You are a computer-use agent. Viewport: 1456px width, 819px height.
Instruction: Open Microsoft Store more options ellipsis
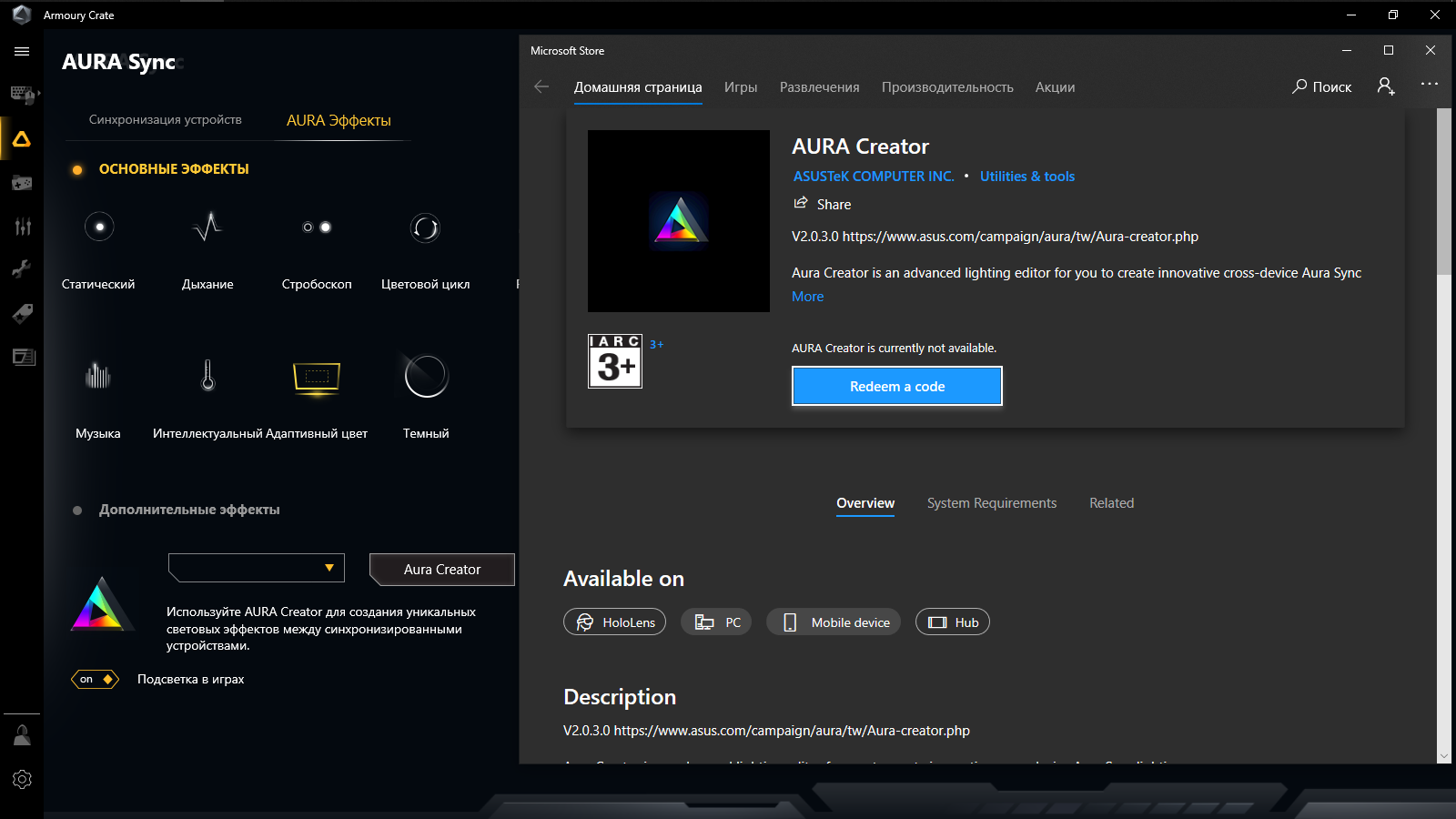click(x=1430, y=84)
